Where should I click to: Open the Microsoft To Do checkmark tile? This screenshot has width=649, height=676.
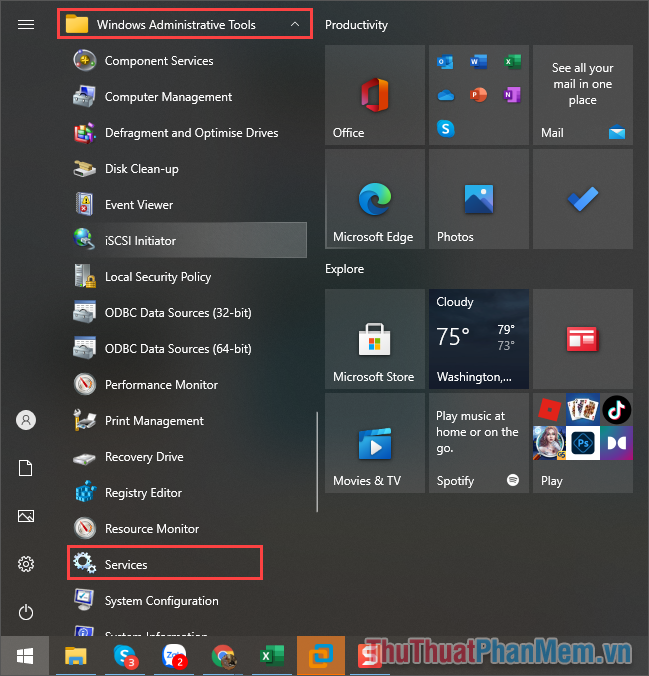tap(583, 199)
